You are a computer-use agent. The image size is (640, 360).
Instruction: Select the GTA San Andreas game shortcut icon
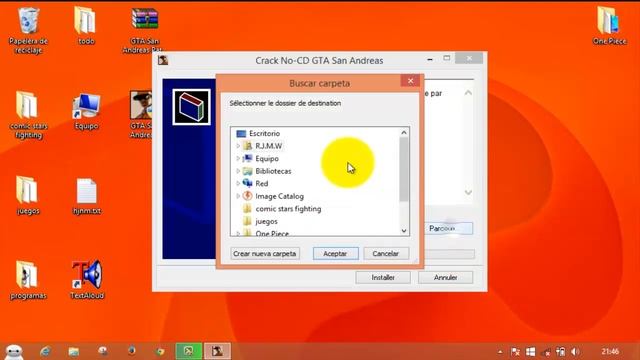click(141, 115)
